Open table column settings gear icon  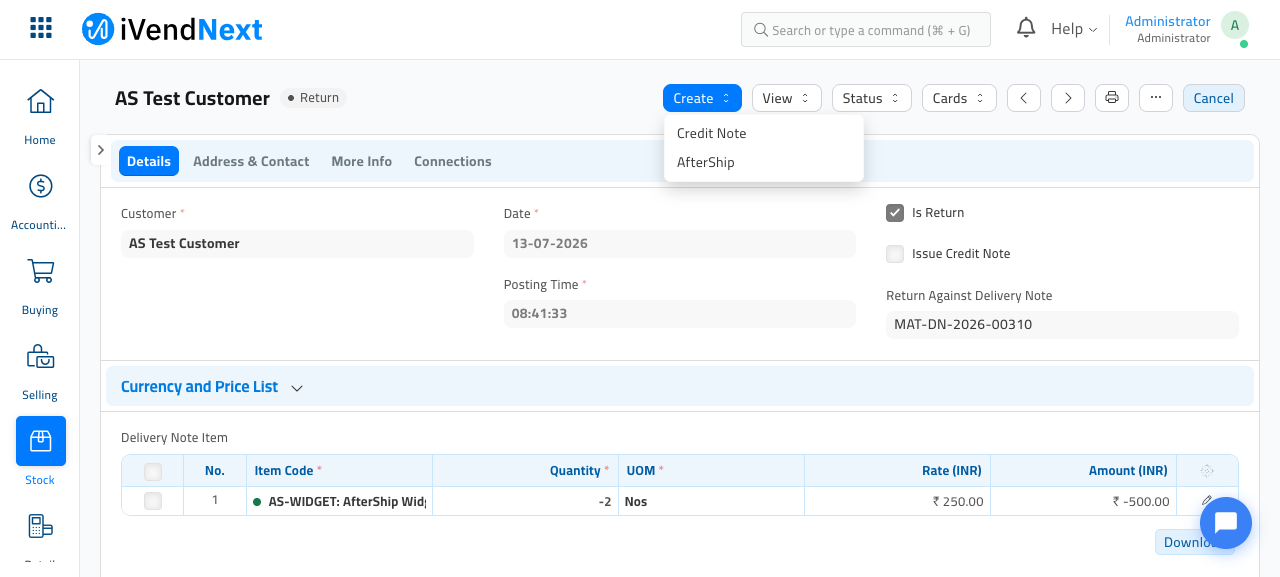pyautogui.click(x=1207, y=471)
